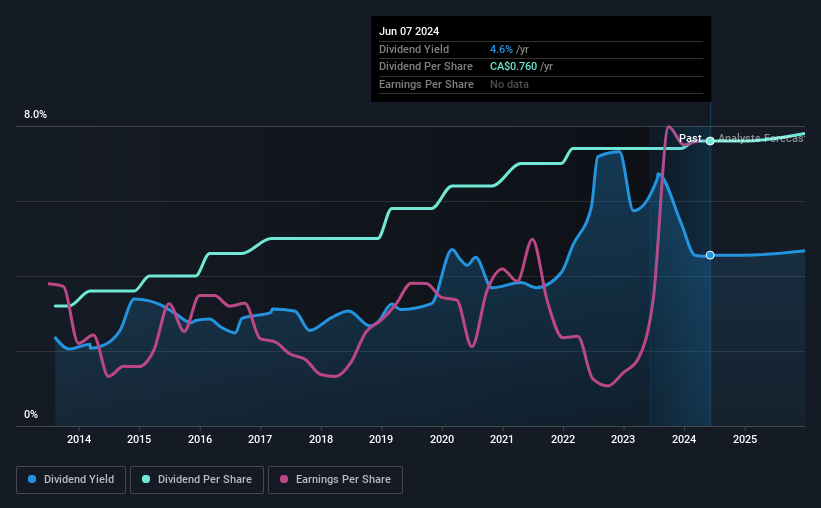Click the 4.6% dividend yield value
The height and width of the screenshot is (508, 821).
click(501, 49)
